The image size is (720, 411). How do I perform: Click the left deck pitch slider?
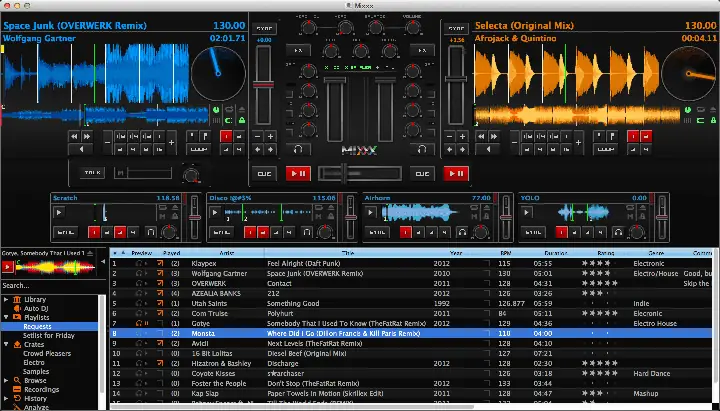tap(264, 85)
